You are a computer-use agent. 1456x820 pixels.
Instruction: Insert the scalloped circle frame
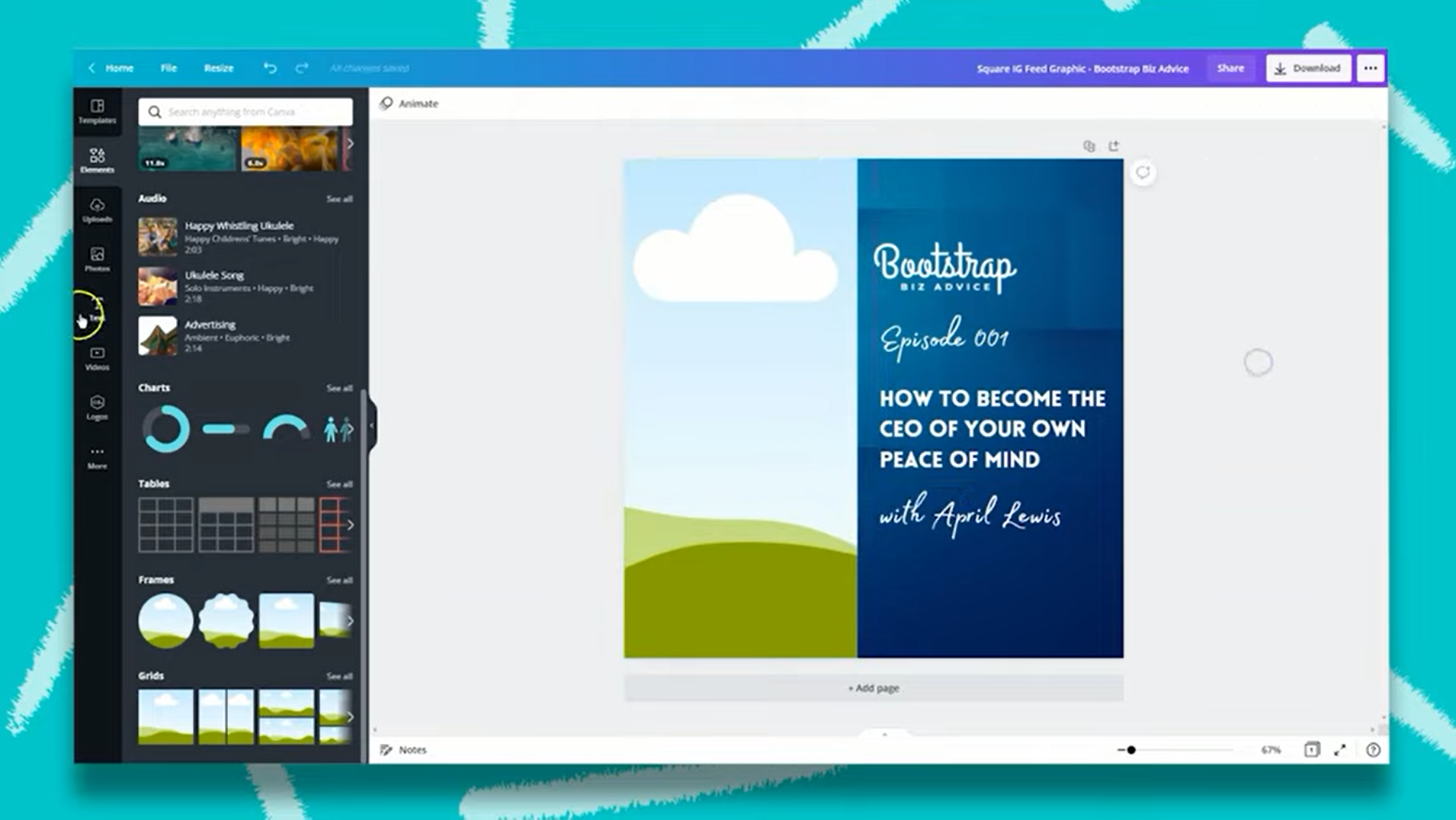click(x=226, y=621)
